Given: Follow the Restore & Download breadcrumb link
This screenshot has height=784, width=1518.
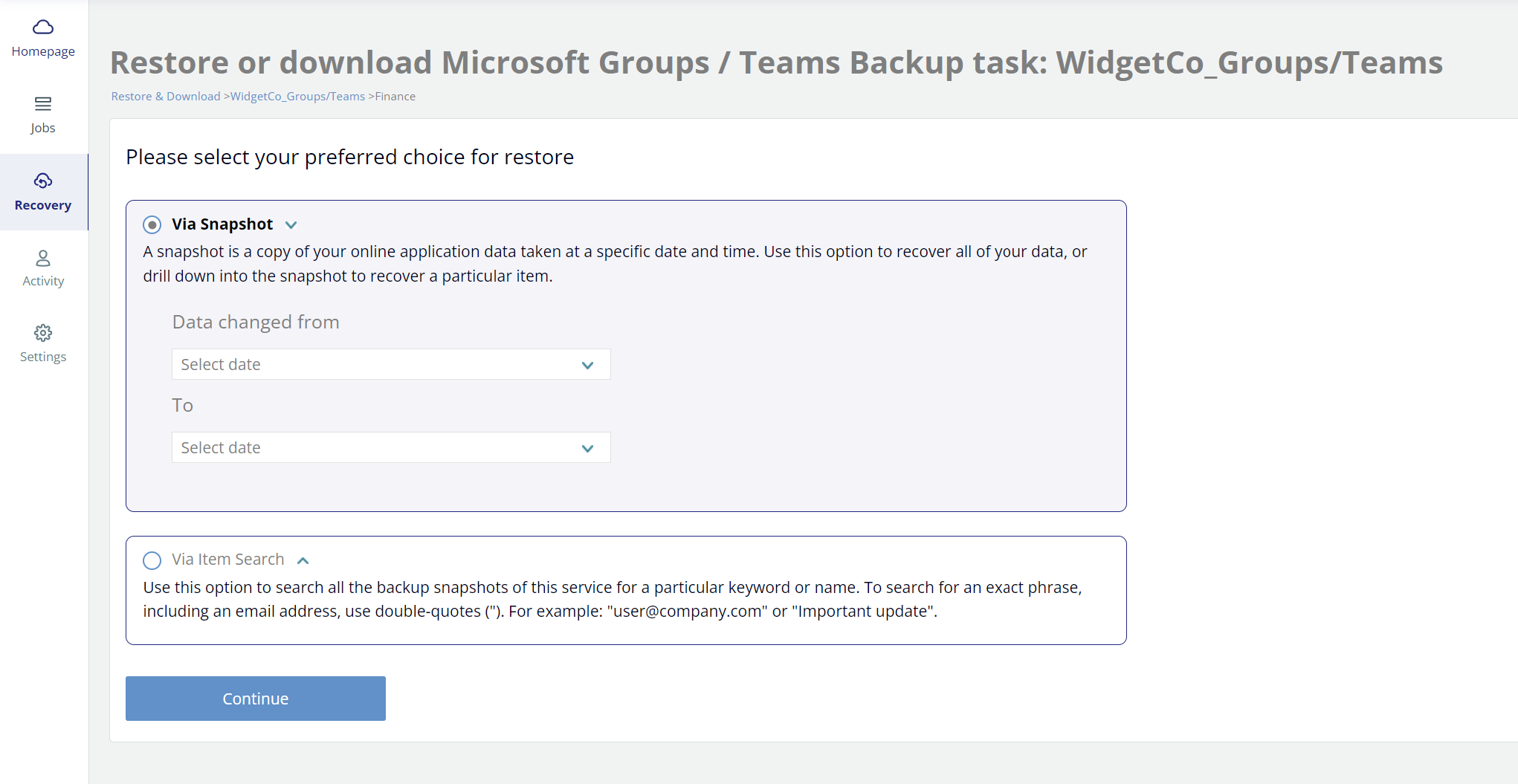Looking at the screenshot, I should point(166,97).
